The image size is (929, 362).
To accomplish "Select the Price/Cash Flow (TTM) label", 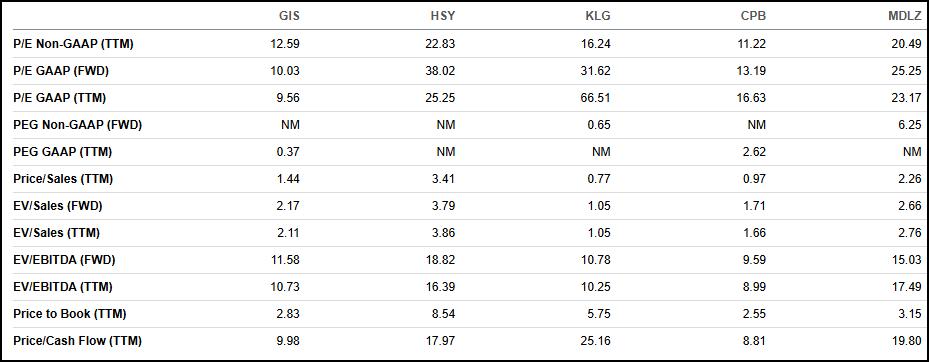I will [x=77, y=341].
